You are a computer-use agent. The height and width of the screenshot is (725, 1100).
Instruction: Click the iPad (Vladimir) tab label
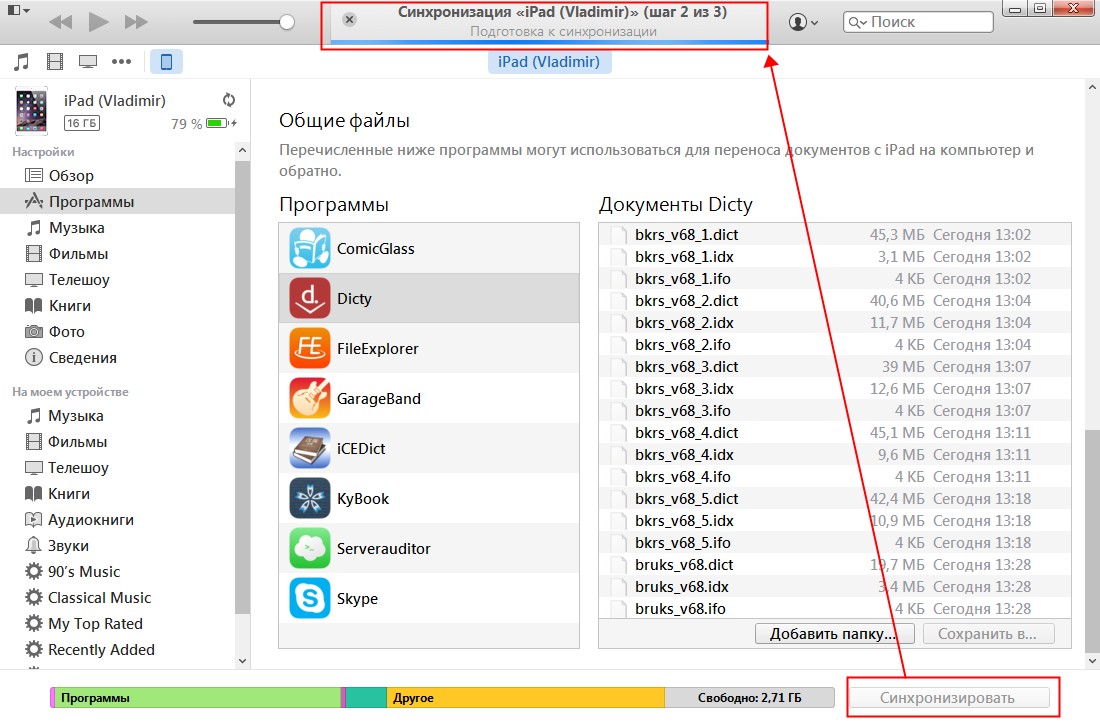(549, 62)
